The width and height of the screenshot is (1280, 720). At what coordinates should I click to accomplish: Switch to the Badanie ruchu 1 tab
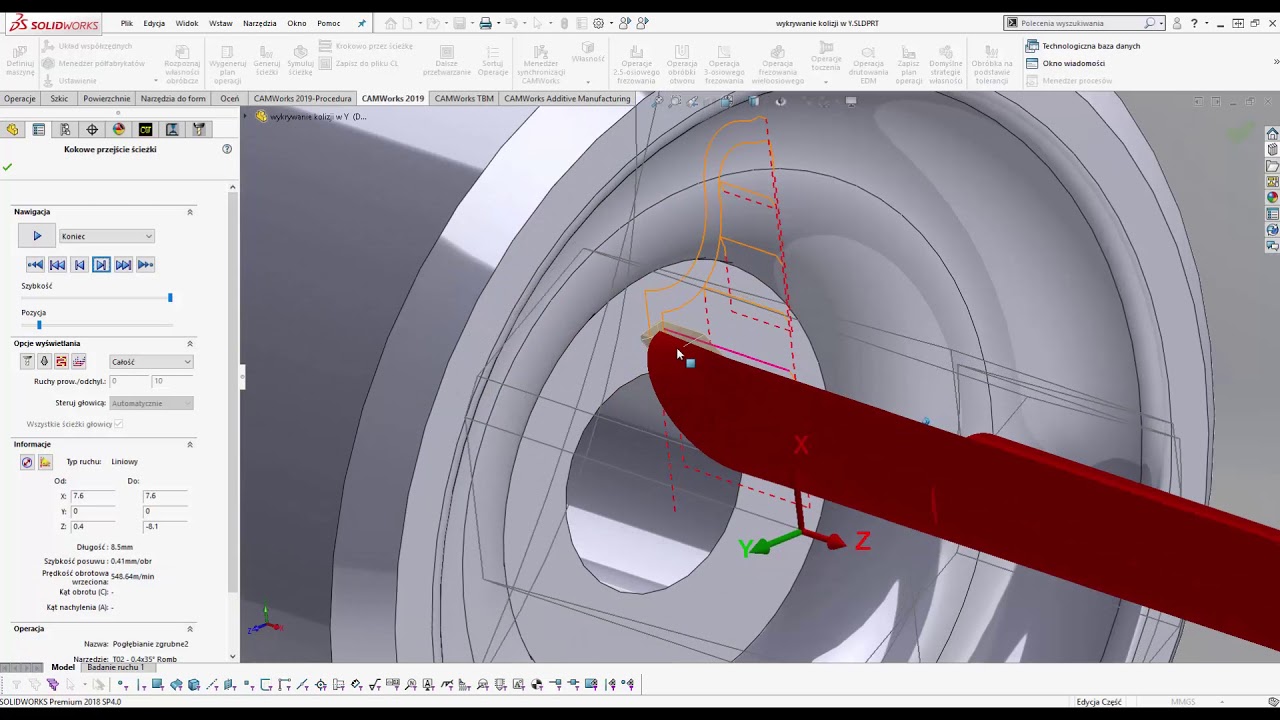coord(115,667)
